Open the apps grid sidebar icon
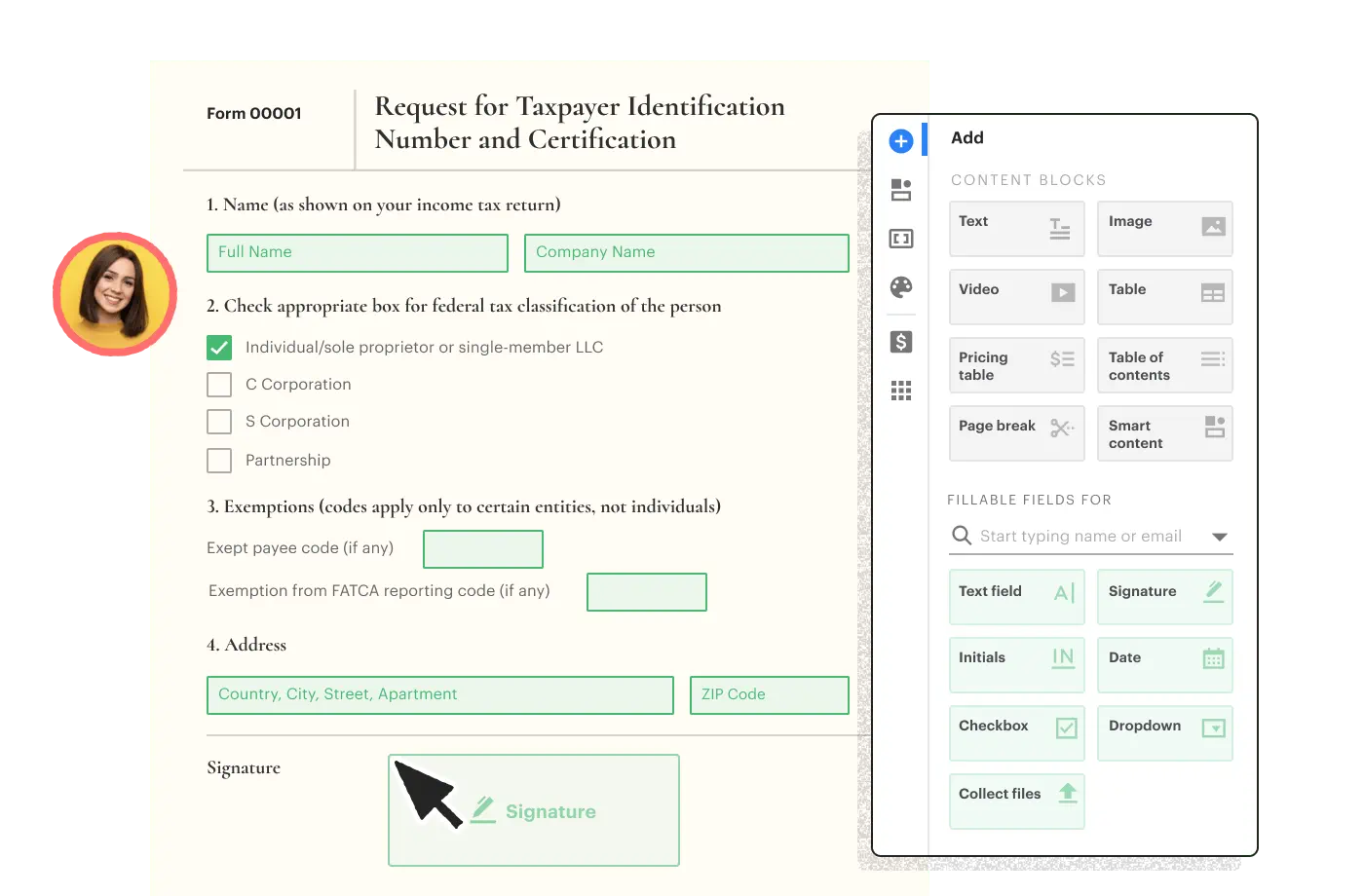The image size is (1364, 896). 901,391
